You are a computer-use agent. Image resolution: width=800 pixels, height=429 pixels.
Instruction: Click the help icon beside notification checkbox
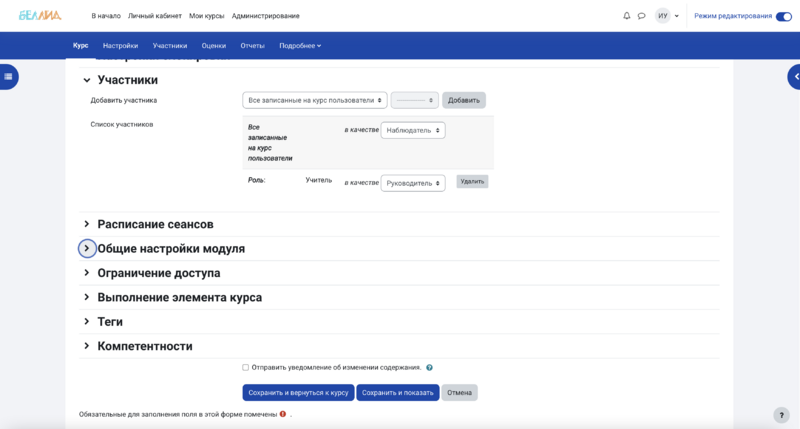click(429, 368)
